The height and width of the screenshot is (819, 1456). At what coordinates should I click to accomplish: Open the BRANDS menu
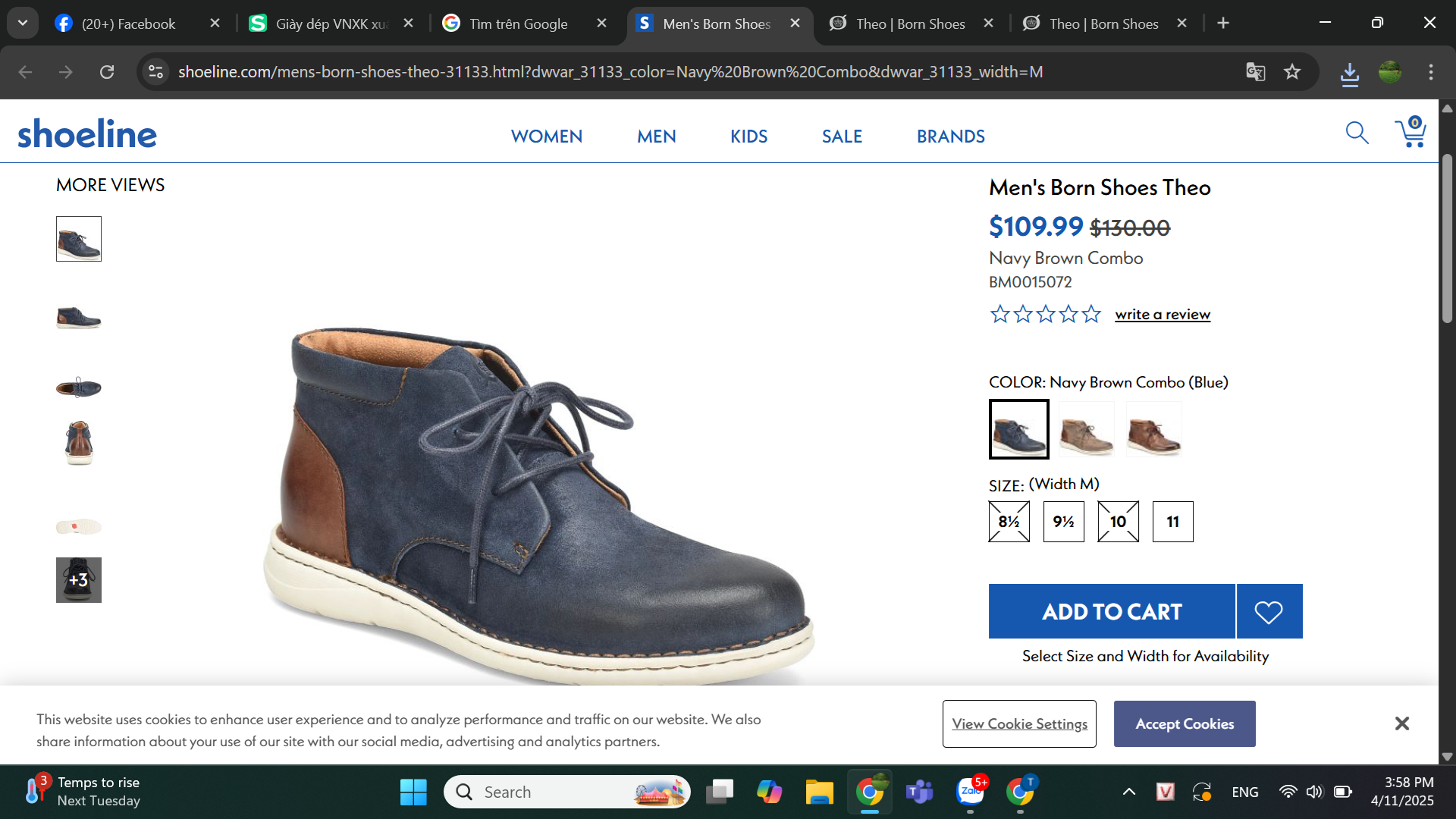tap(951, 136)
